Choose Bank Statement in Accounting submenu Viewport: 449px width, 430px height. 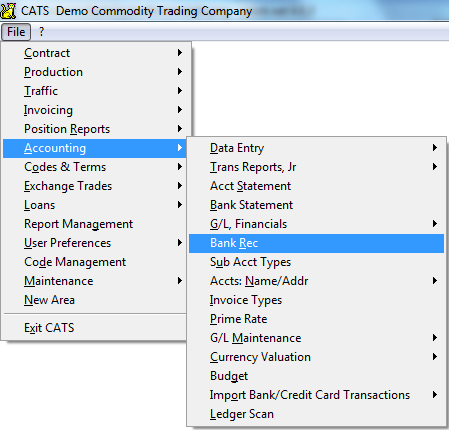pos(316,205)
